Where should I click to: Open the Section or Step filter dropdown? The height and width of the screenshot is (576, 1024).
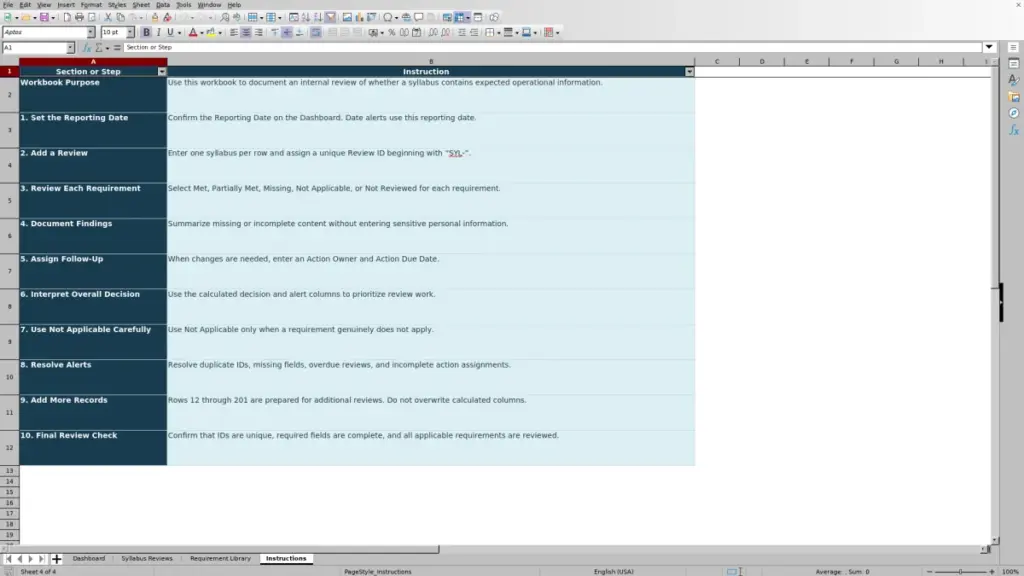(162, 72)
